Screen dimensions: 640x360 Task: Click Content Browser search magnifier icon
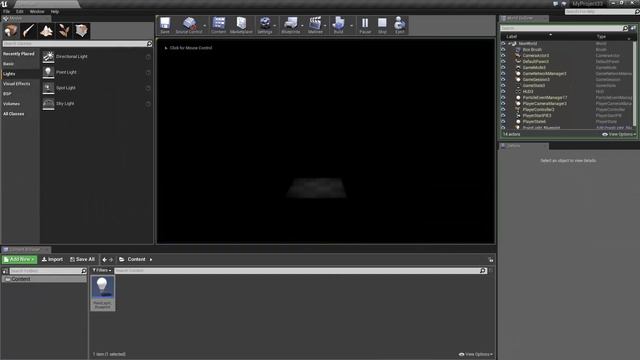click(x=483, y=271)
